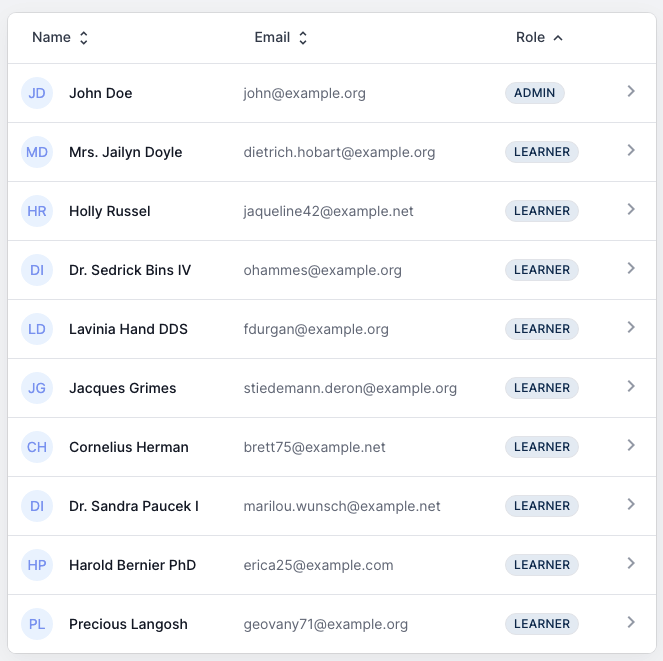Open Dr. Sedrick Bins IV row chevron
This screenshot has height=661, width=663.
tap(631, 269)
